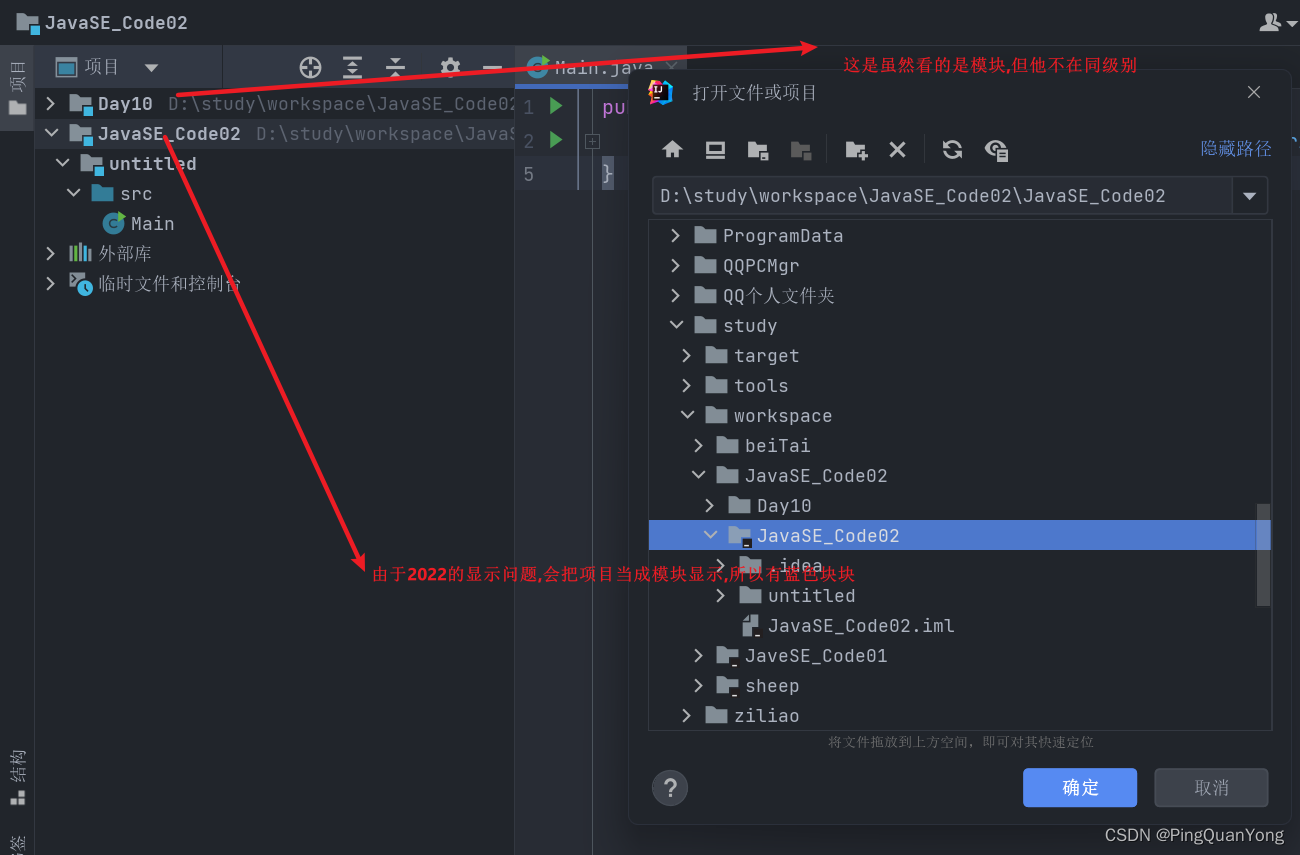
Task: Collapse the workspace folder in dialog tree
Action: click(x=687, y=415)
